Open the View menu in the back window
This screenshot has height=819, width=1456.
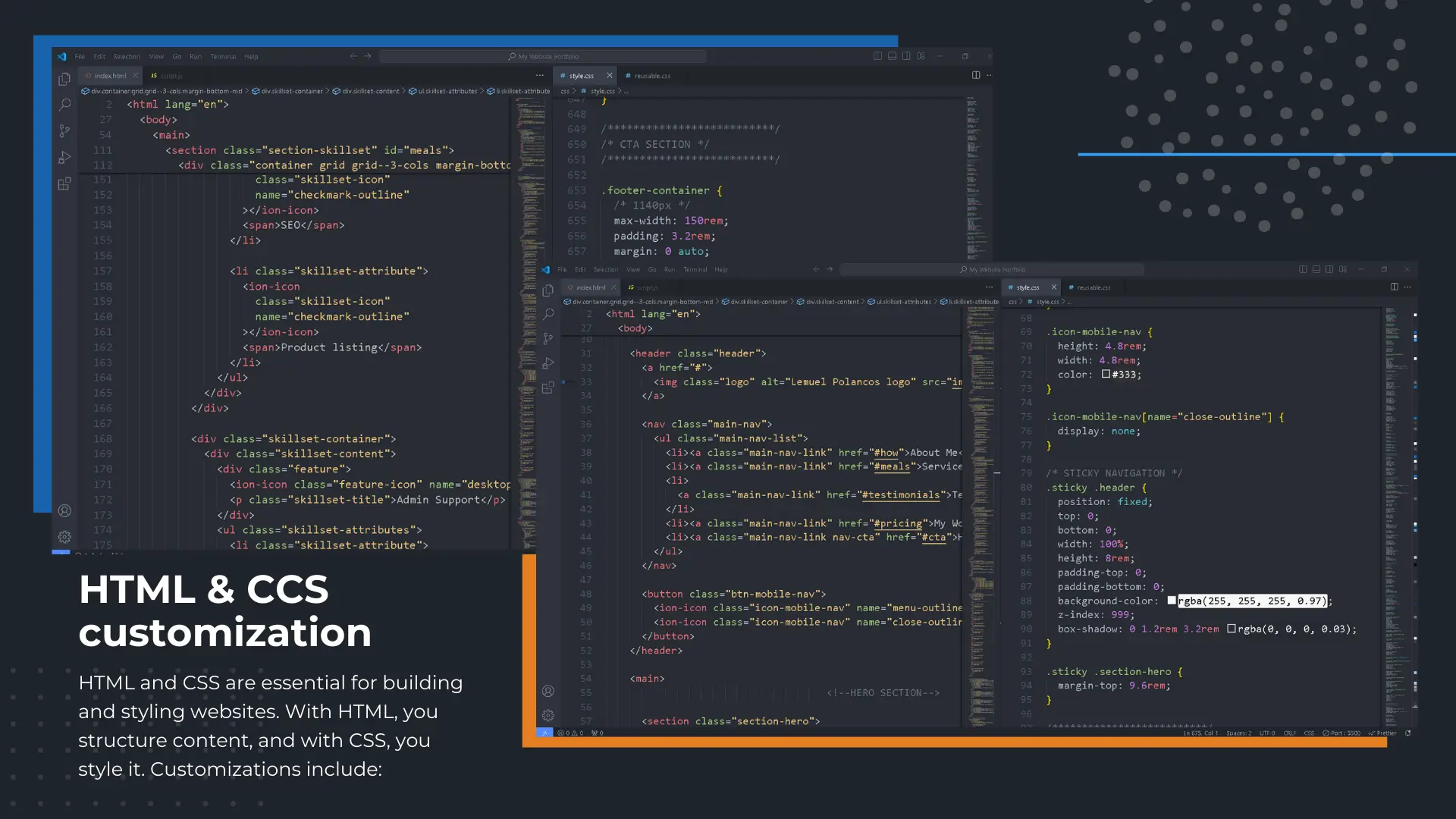(156, 56)
